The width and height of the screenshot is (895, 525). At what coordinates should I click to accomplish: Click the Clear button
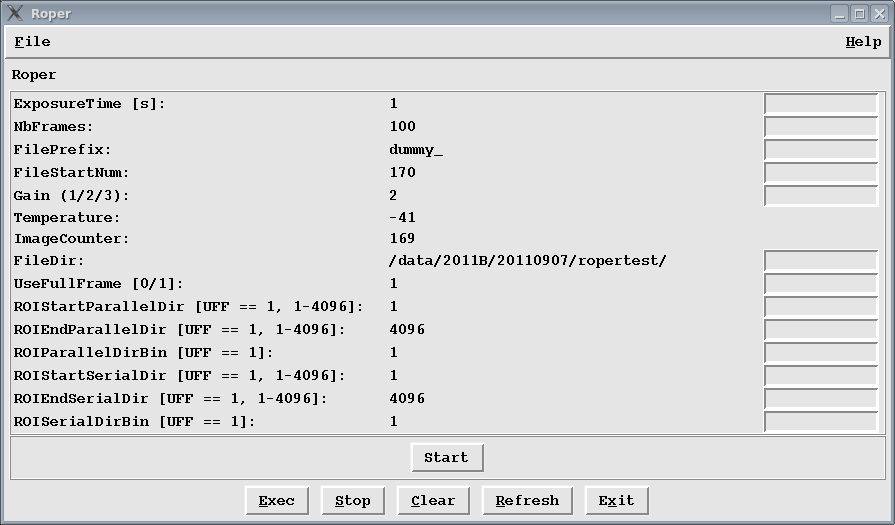coord(433,500)
